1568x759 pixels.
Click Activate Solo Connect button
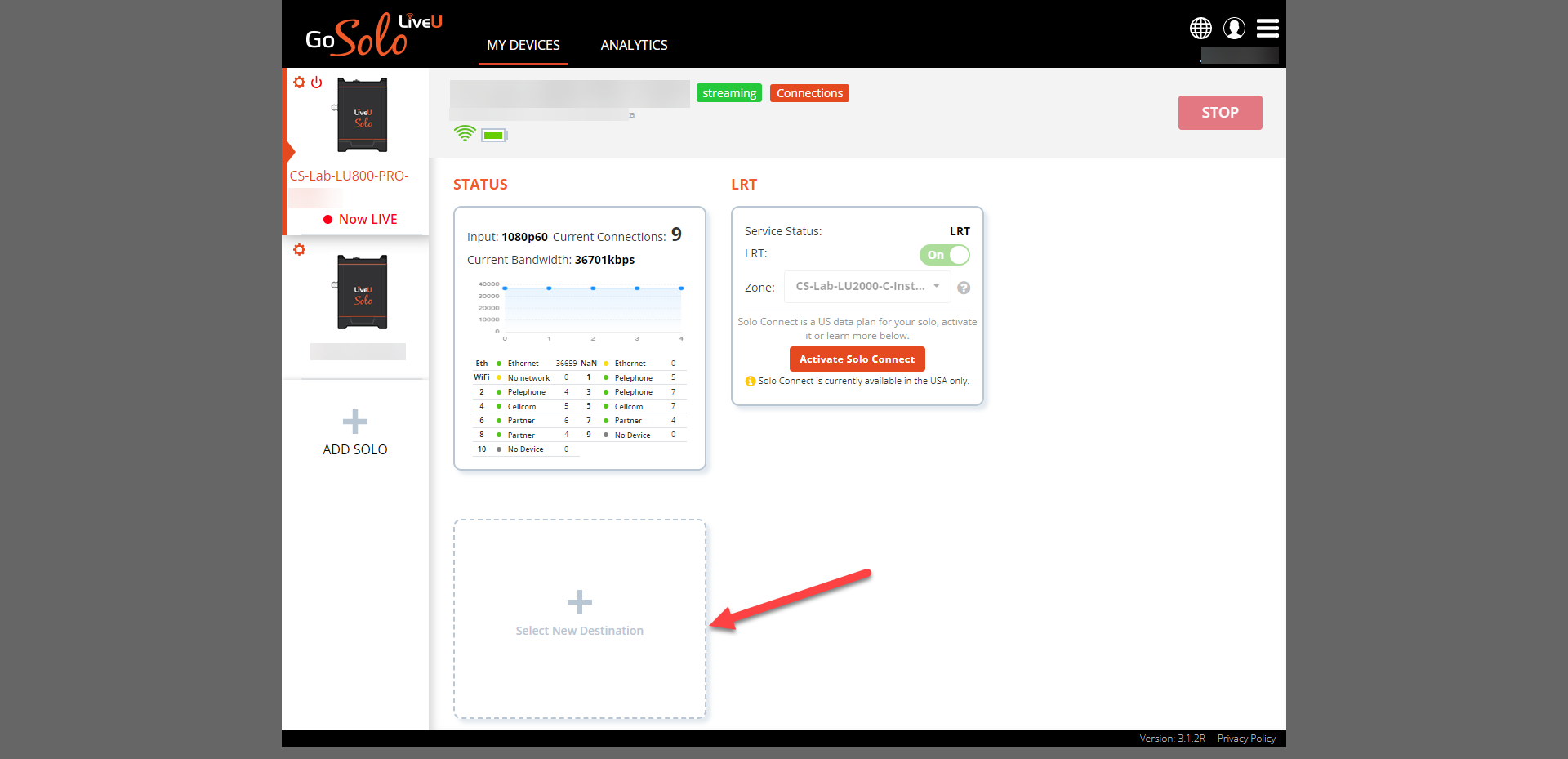[x=857, y=359]
